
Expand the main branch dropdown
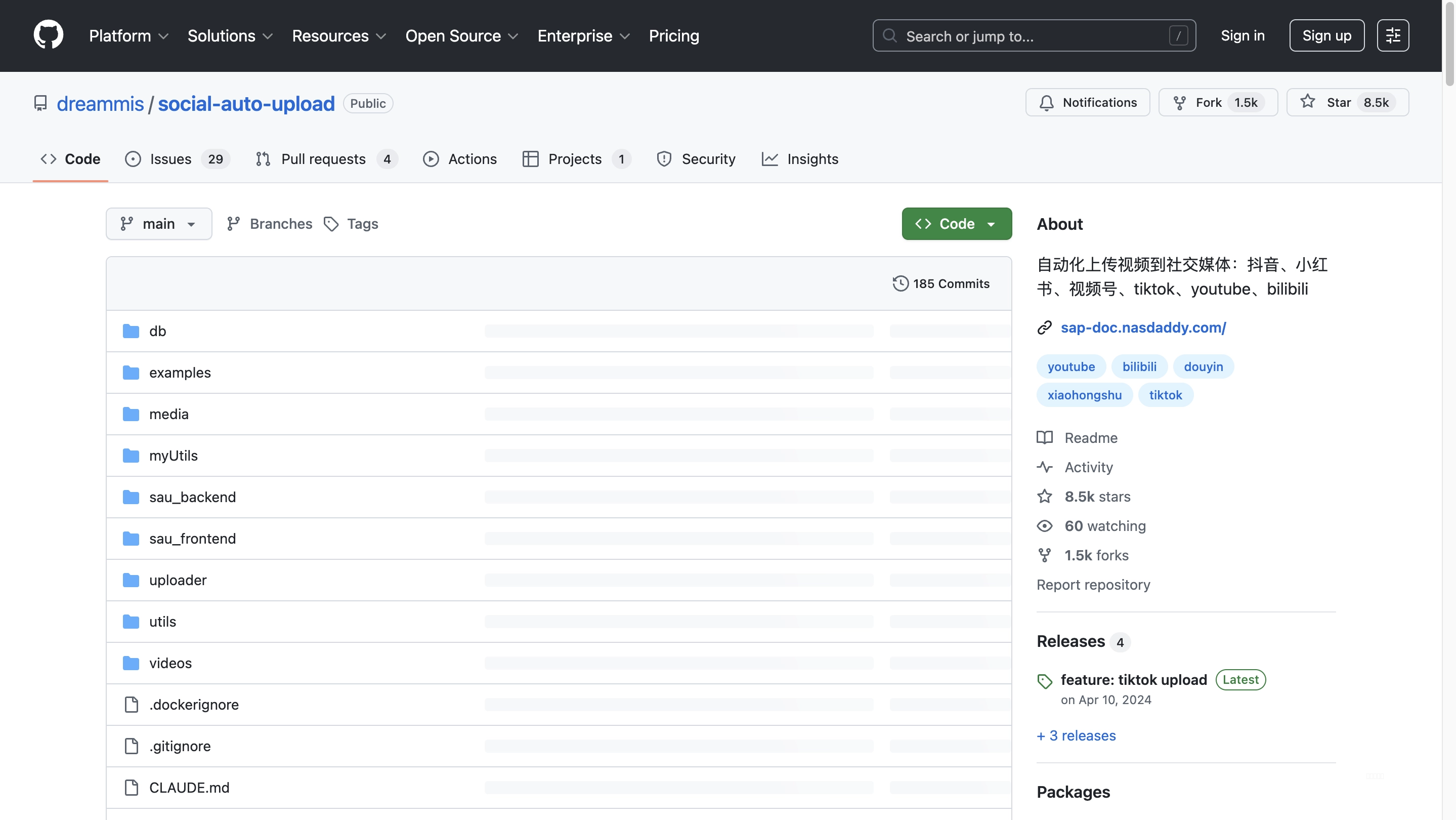159,224
